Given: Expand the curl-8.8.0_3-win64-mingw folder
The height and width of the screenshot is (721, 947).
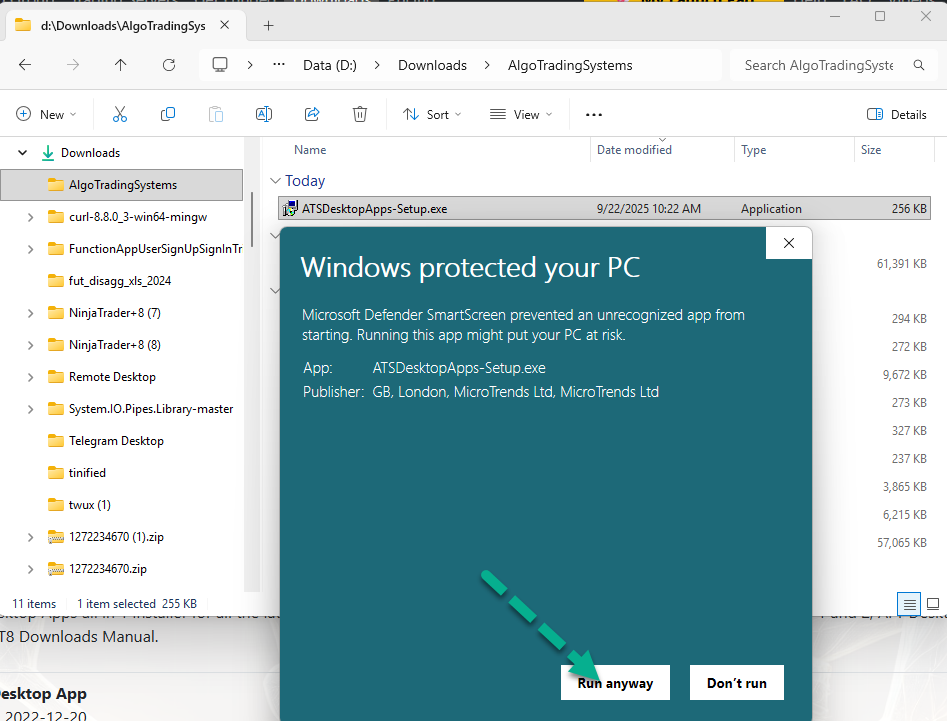Looking at the screenshot, I should pos(30,217).
